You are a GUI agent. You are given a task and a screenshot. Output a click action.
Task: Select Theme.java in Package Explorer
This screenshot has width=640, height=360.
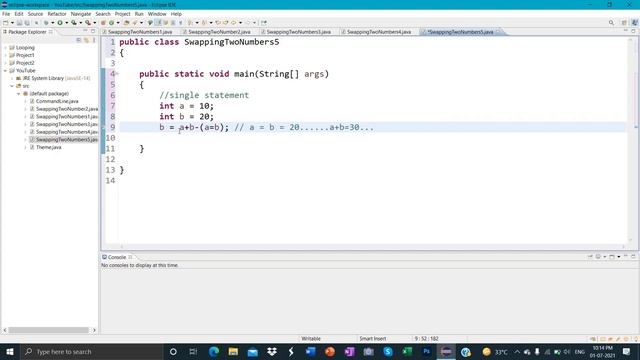tap(48, 147)
